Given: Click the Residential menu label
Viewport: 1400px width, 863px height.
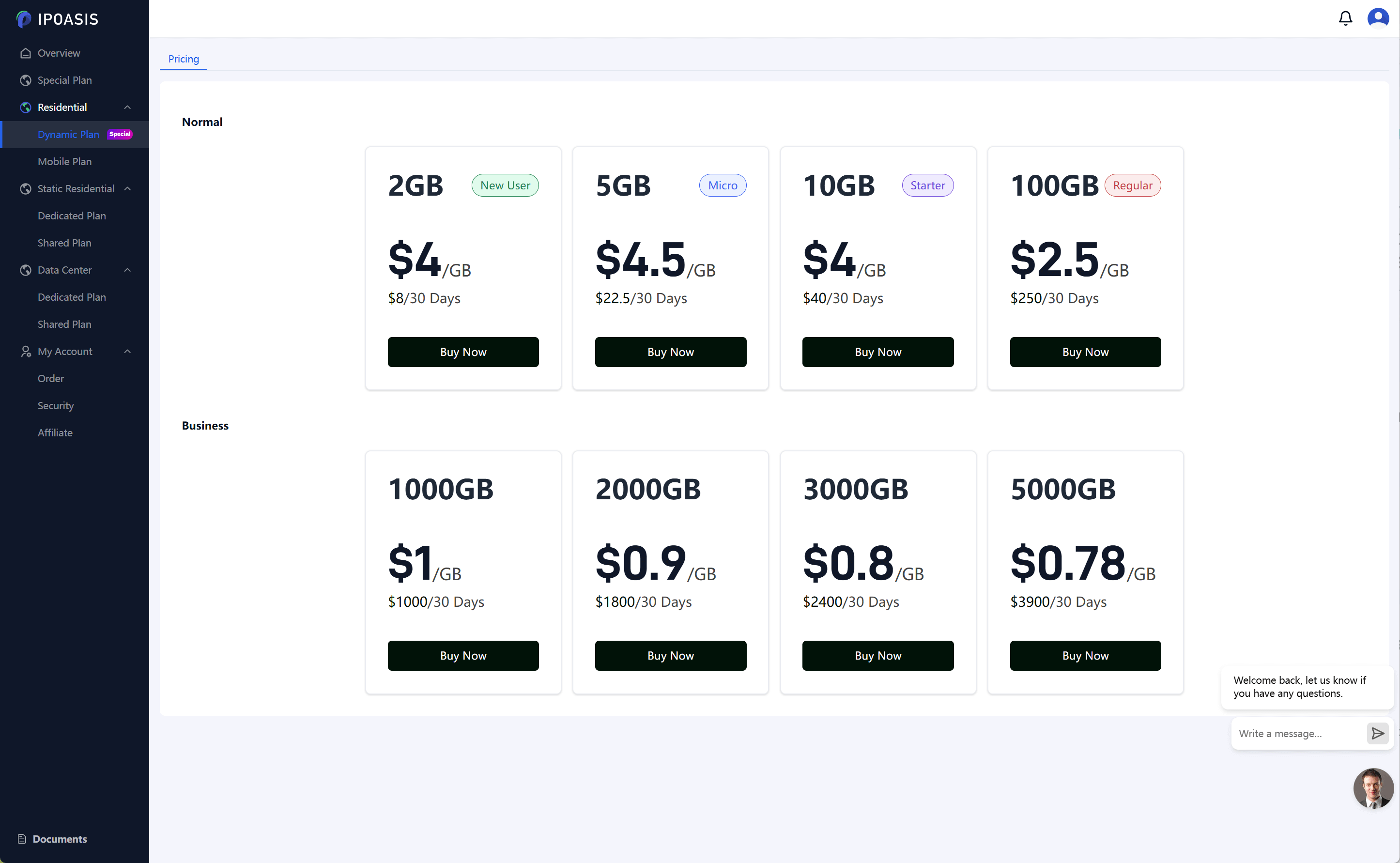Looking at the screenshot, I should pyautogui.click(x=62, y=108).
